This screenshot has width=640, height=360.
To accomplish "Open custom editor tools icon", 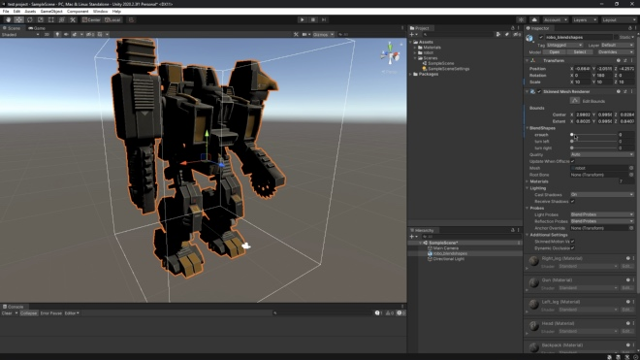I will (73, 20).
